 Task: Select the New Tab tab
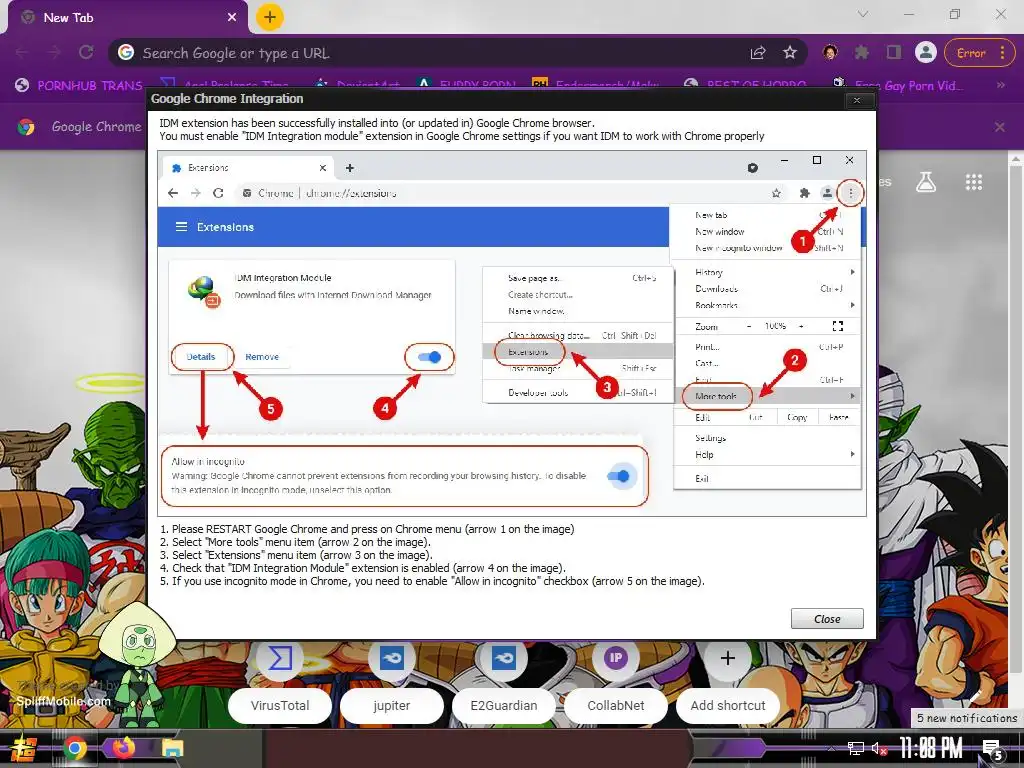click(x=127, y=18)
